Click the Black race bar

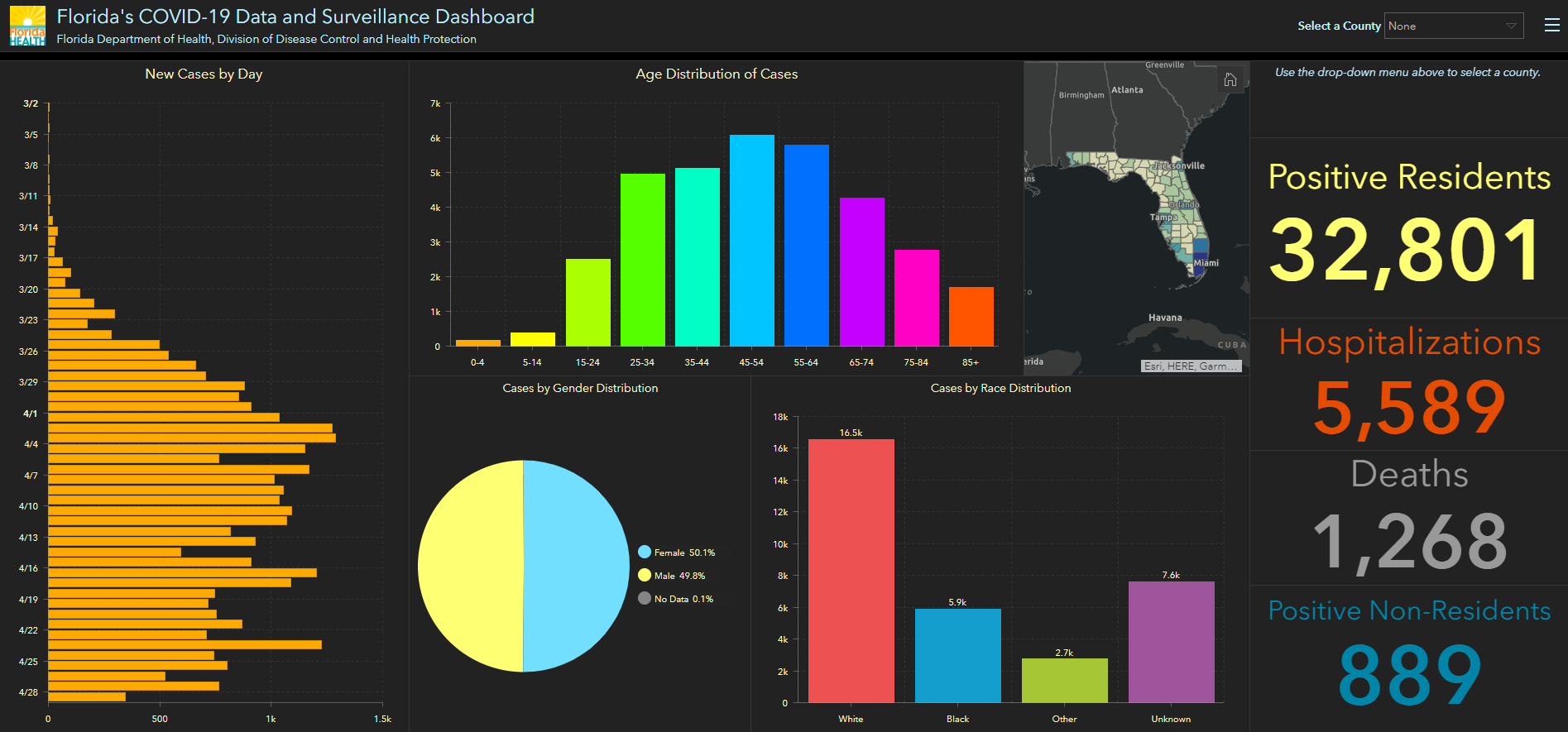click(957, 656)
